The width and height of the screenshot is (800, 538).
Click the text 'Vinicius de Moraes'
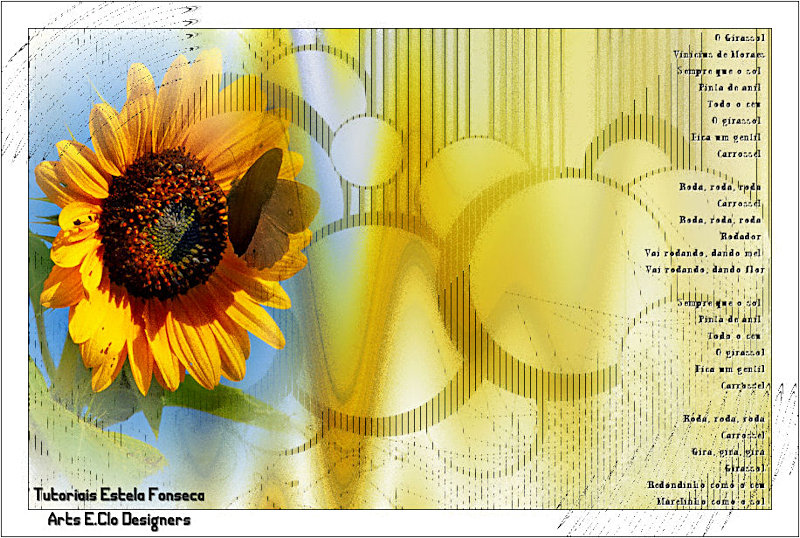718,54
